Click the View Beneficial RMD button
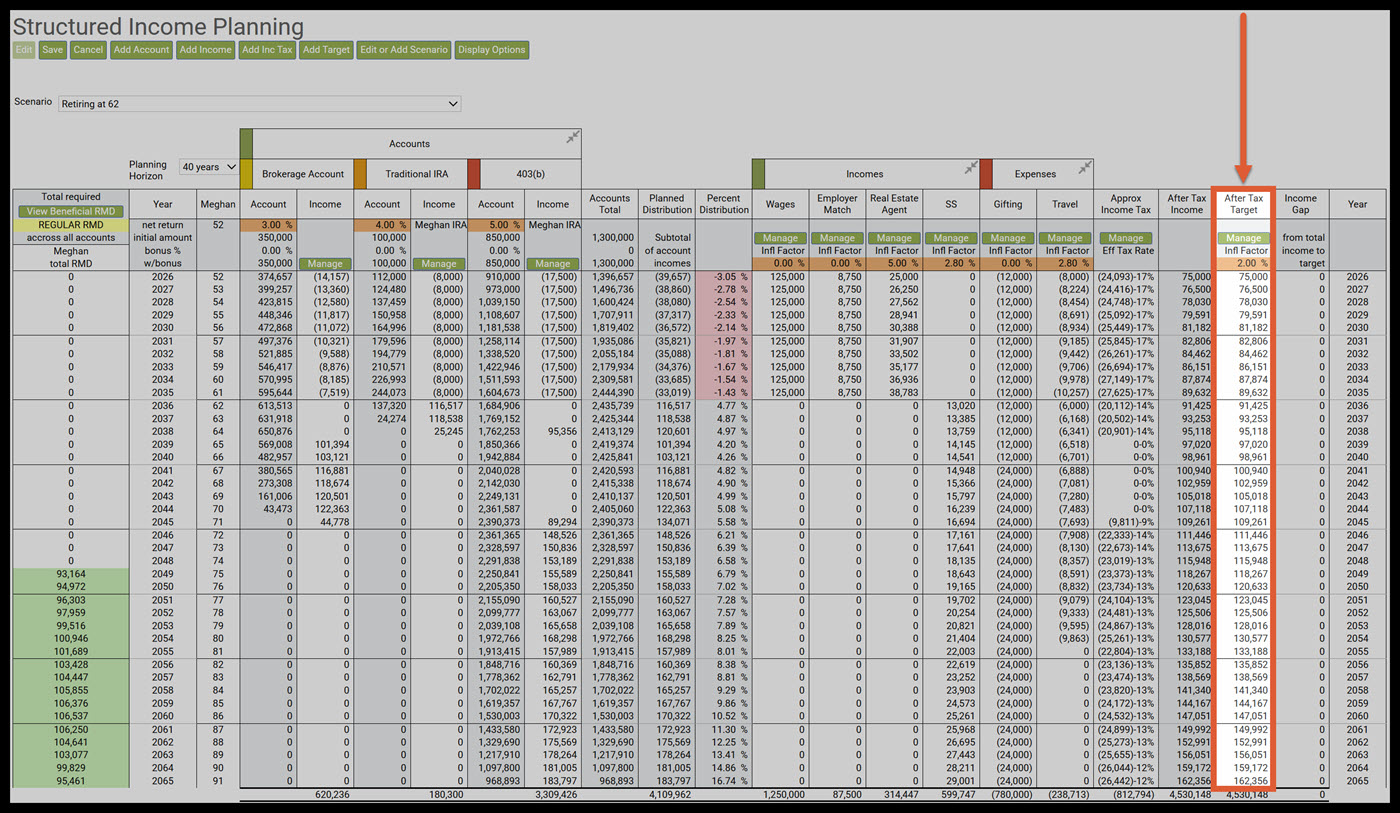This screenshot has width=1400, height=813. (71, 211)
